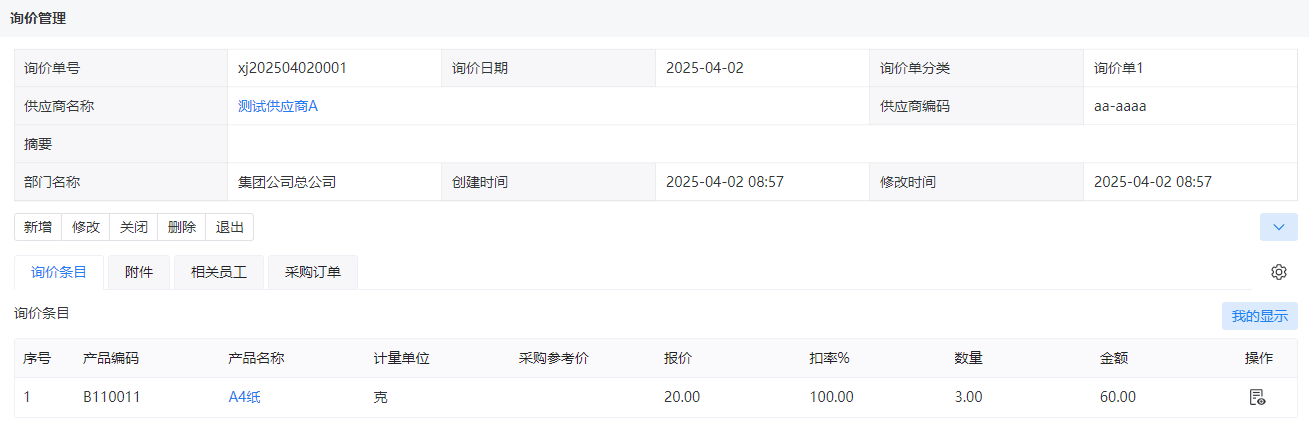1309x428 pixels.
Task: Expand the blue chevron-down button
Action: click(1278, 227)
